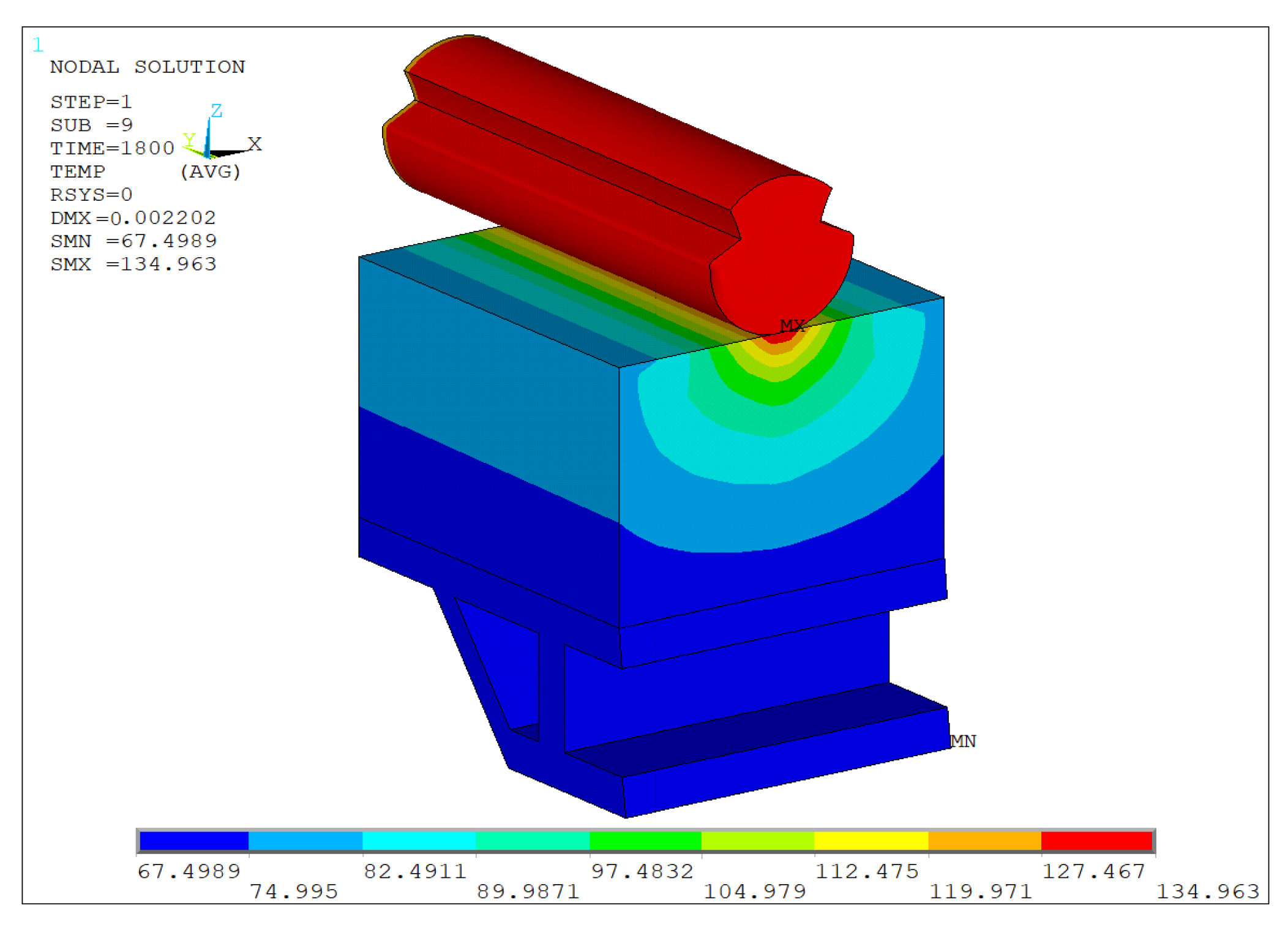Pick the green legend color band
Image resolution: width=1288 pixels, height=930 pixels.
(645, 841)
